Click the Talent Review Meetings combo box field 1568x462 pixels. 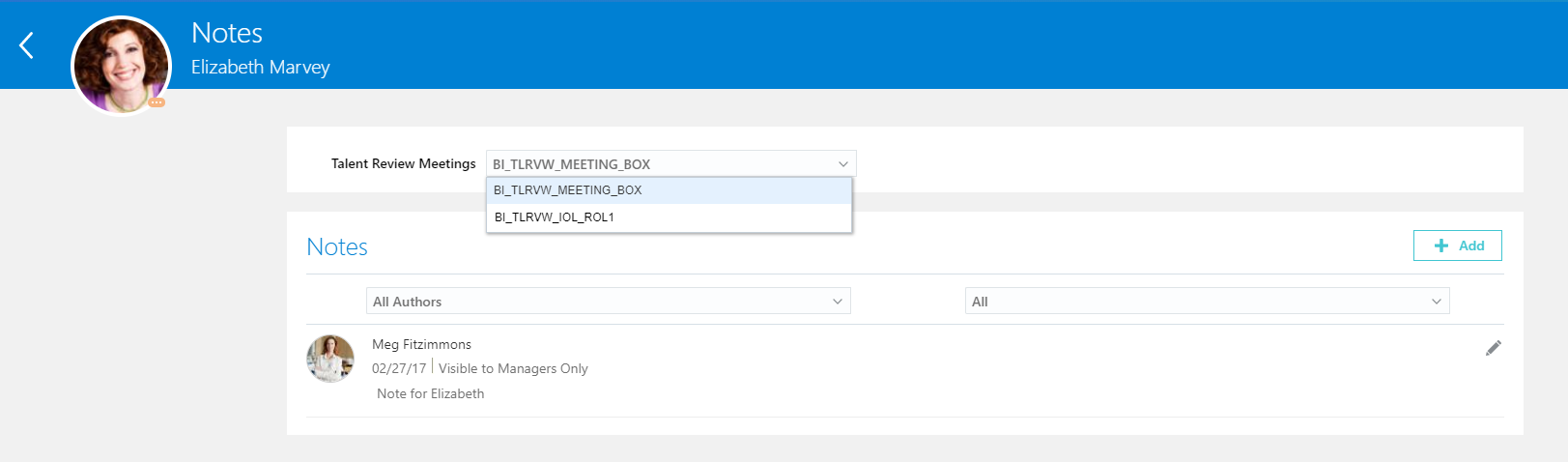(x=657, y=164)
